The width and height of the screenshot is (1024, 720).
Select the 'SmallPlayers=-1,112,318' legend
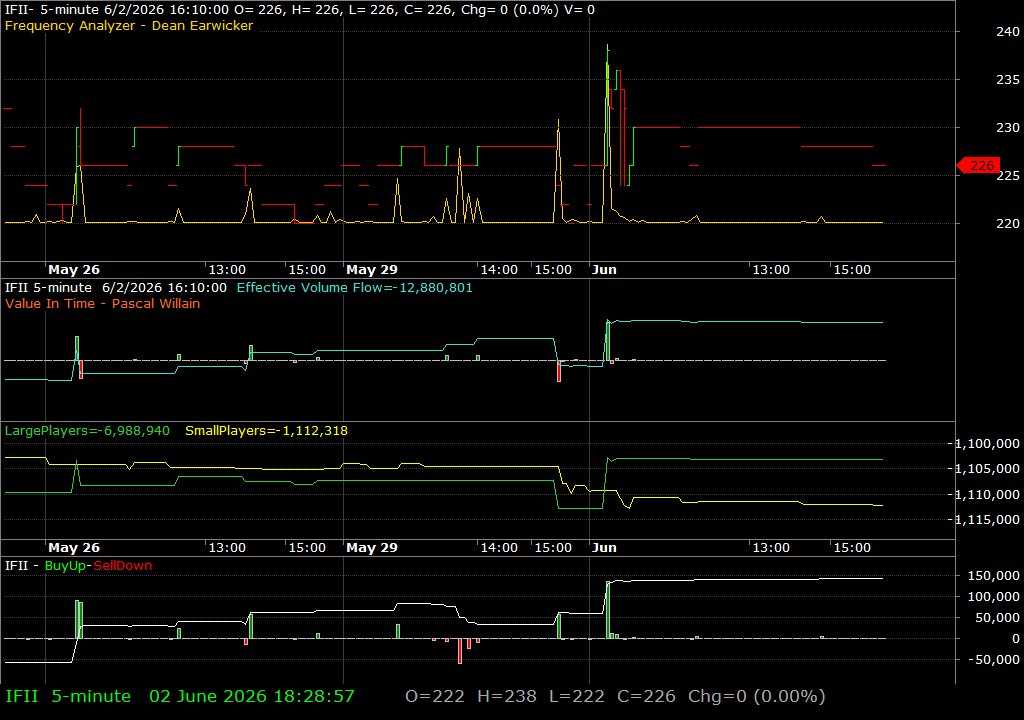tap(266, 431)
